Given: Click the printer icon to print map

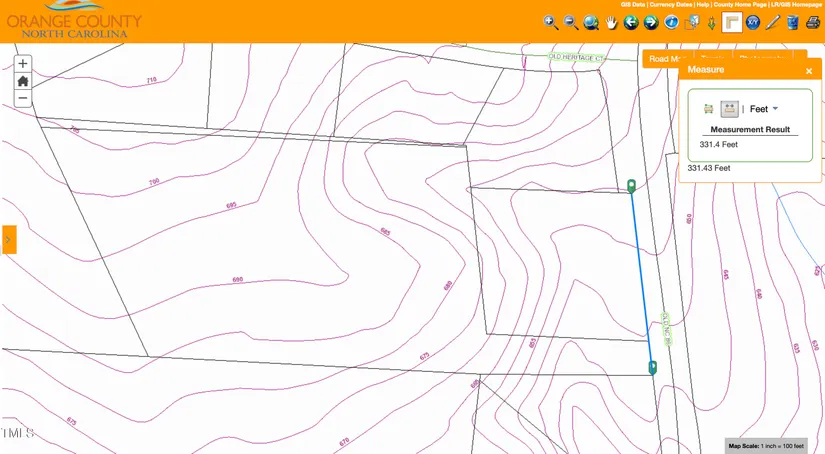Looking at the screenshot, I should click(x=813, y=22).
